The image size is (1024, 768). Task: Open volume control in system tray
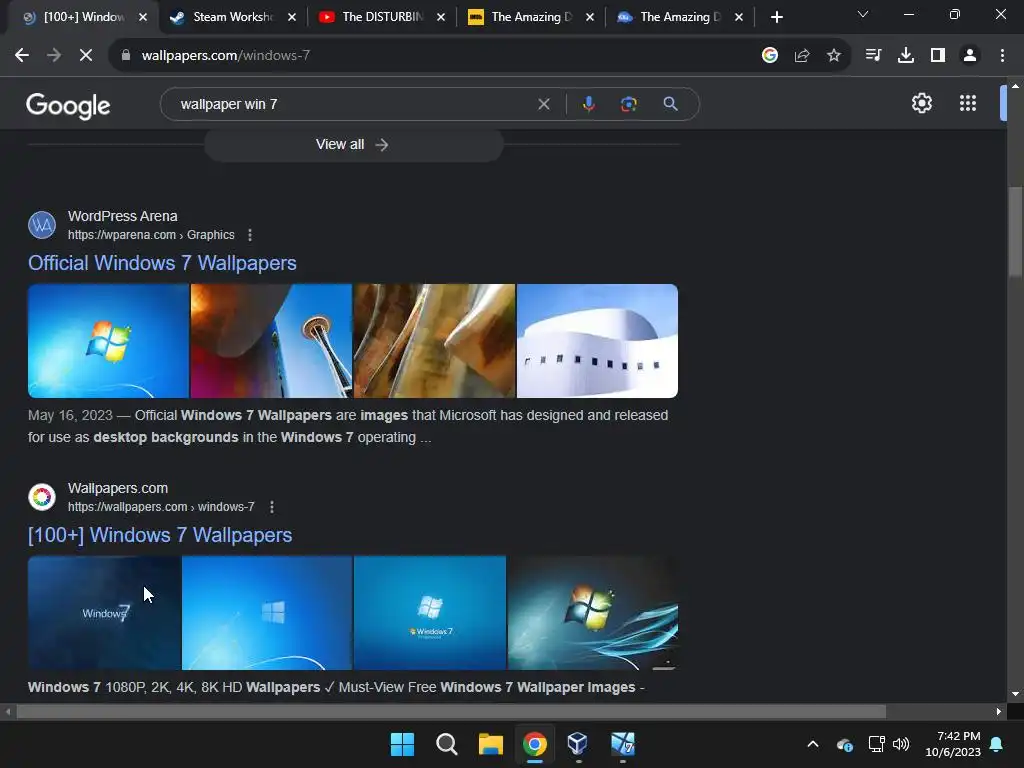pyautogui.click(x=901, y=744)
